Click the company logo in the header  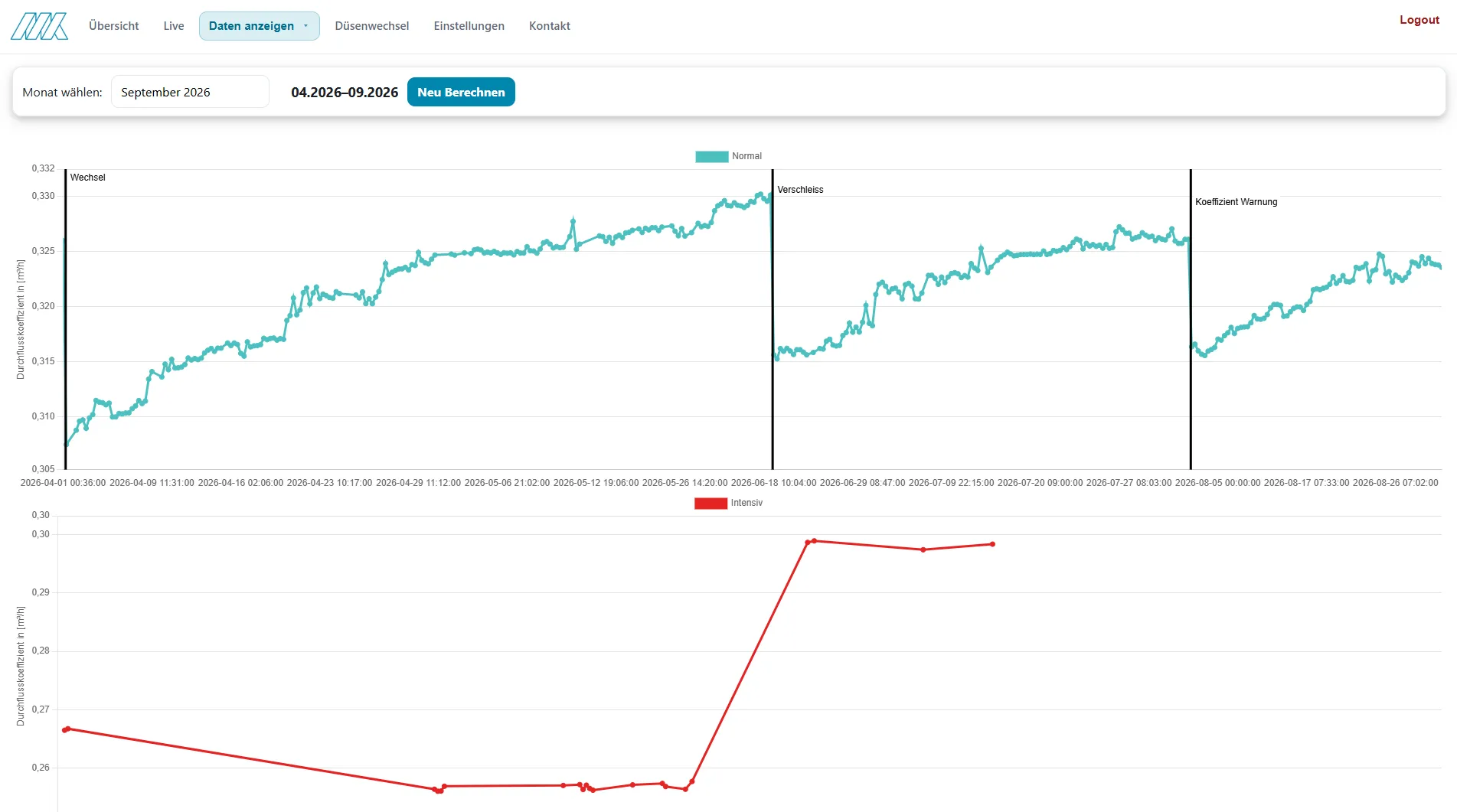point(39,26)
